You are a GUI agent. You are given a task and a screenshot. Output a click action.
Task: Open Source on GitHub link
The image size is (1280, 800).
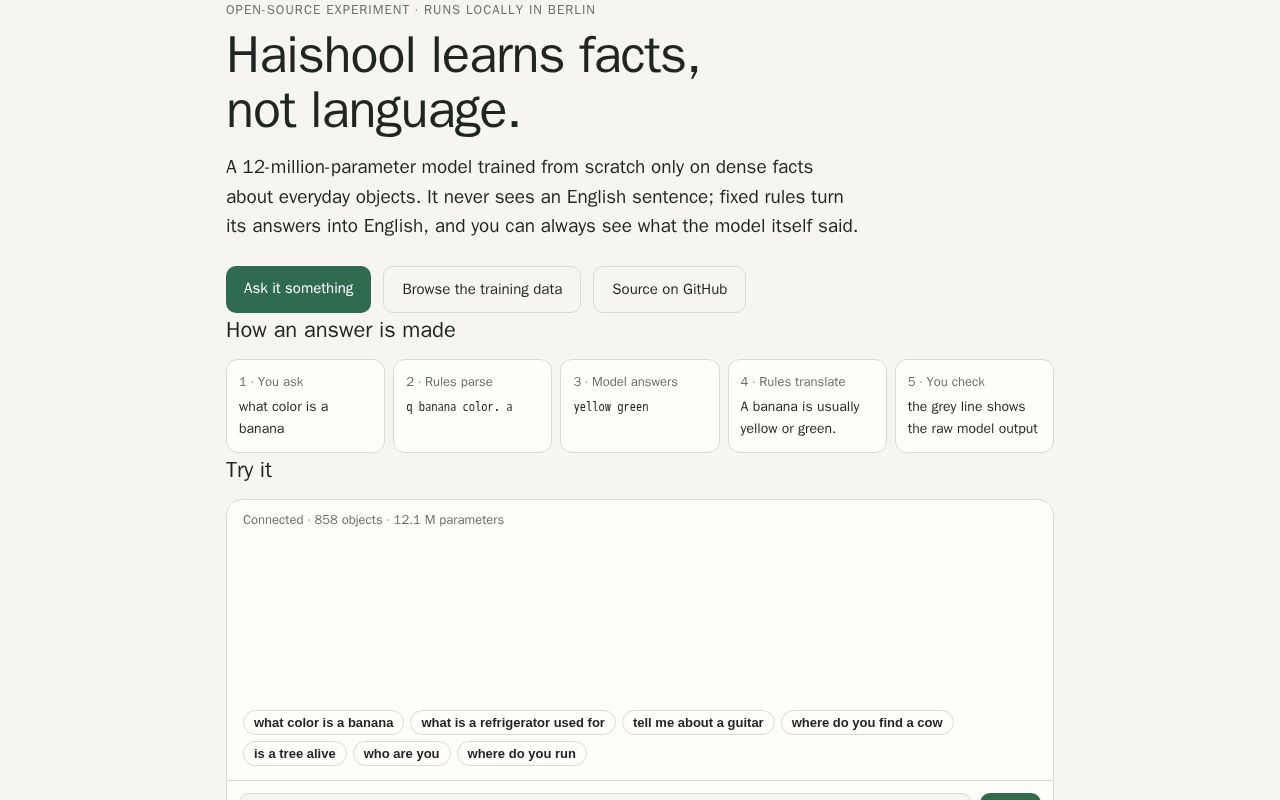[669, 289]
